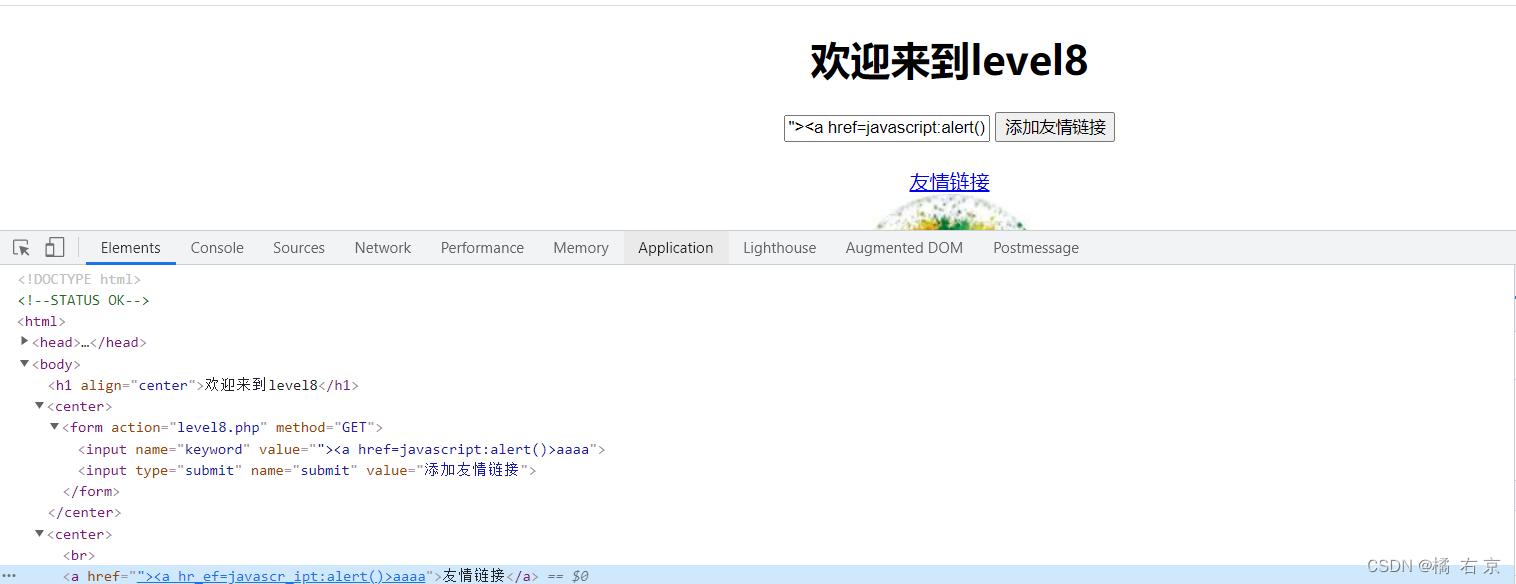Select the input name keyword row
Screen dimensions: 1516x584
pos(342,449)
